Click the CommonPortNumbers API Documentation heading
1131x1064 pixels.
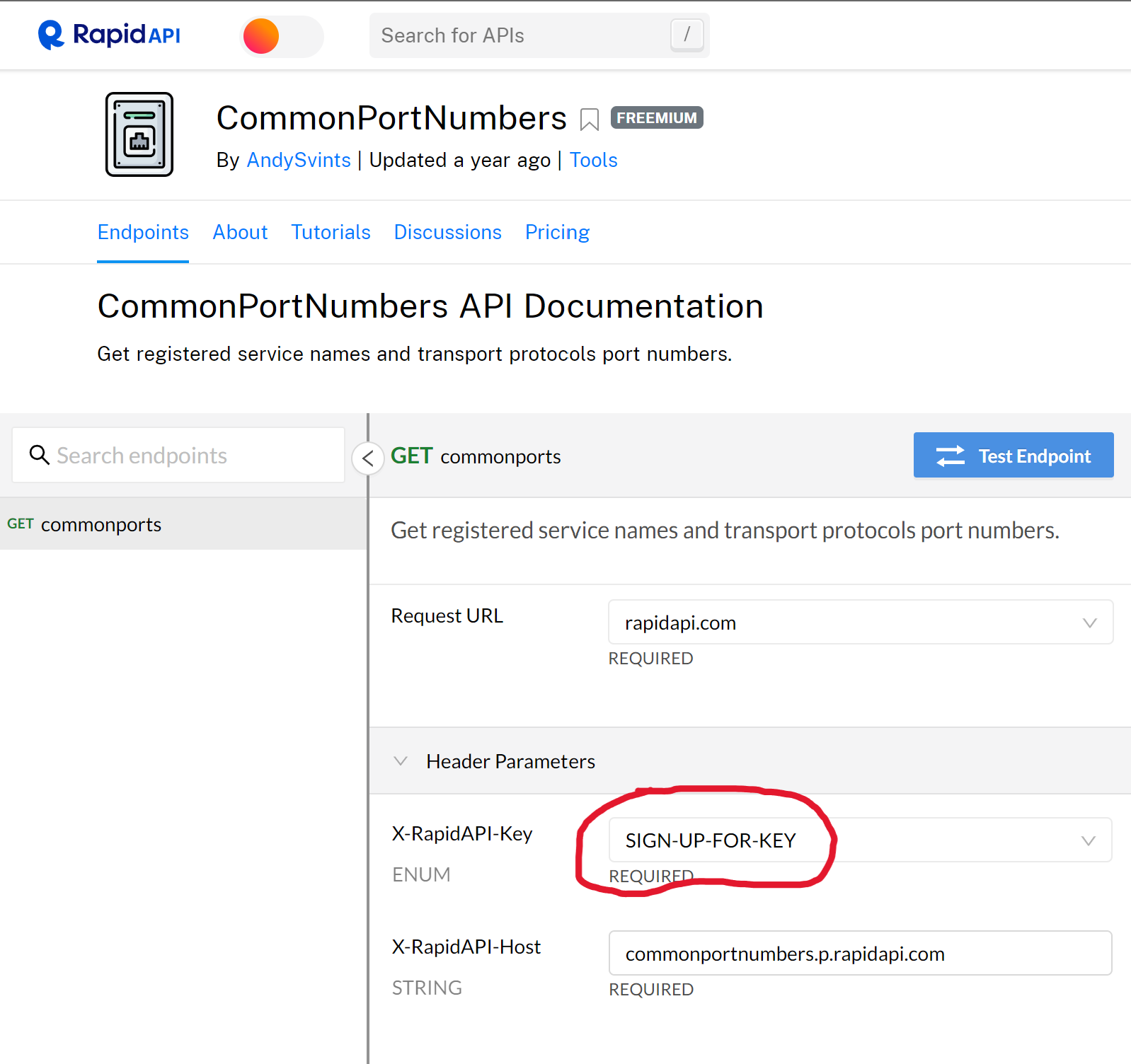point(430,306)
